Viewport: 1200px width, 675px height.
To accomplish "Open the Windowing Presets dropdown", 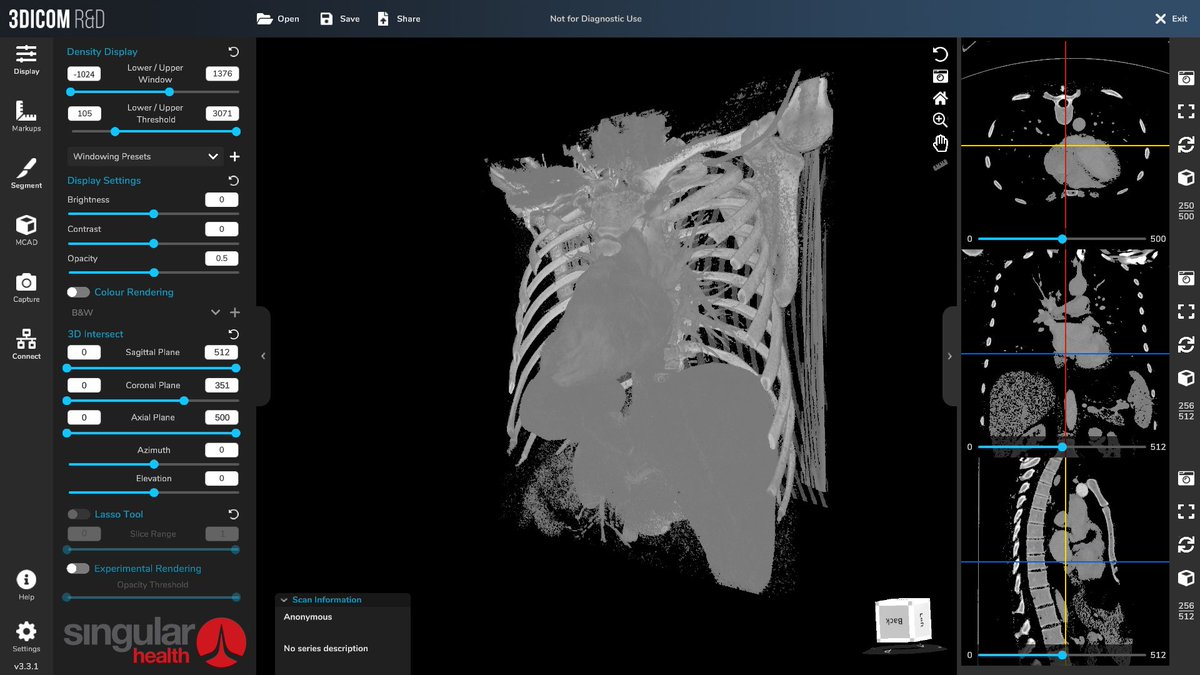I will [145, 157].
